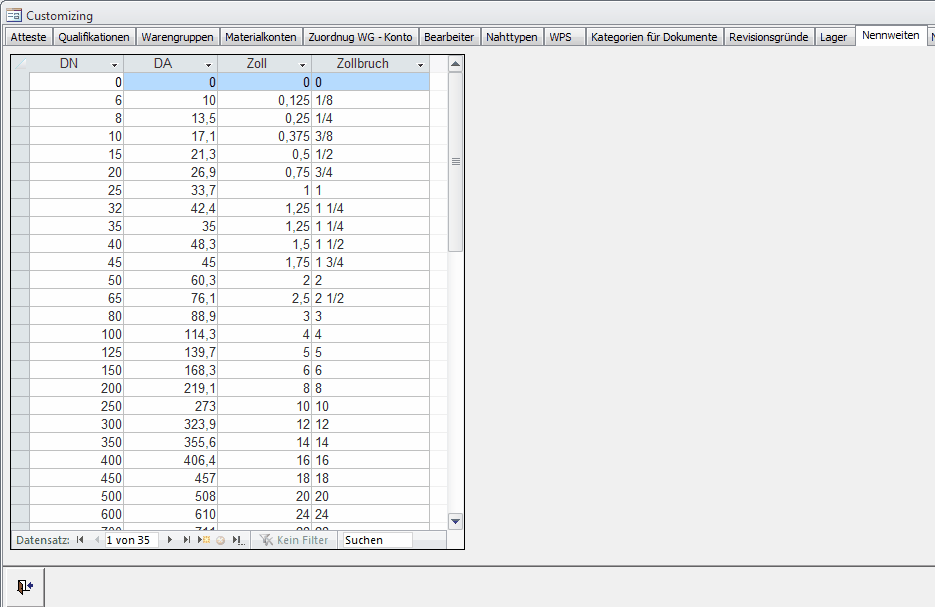Go to next record in navigator
The image size is (935, 607).
pyautogui.click(x=170, y=540)
